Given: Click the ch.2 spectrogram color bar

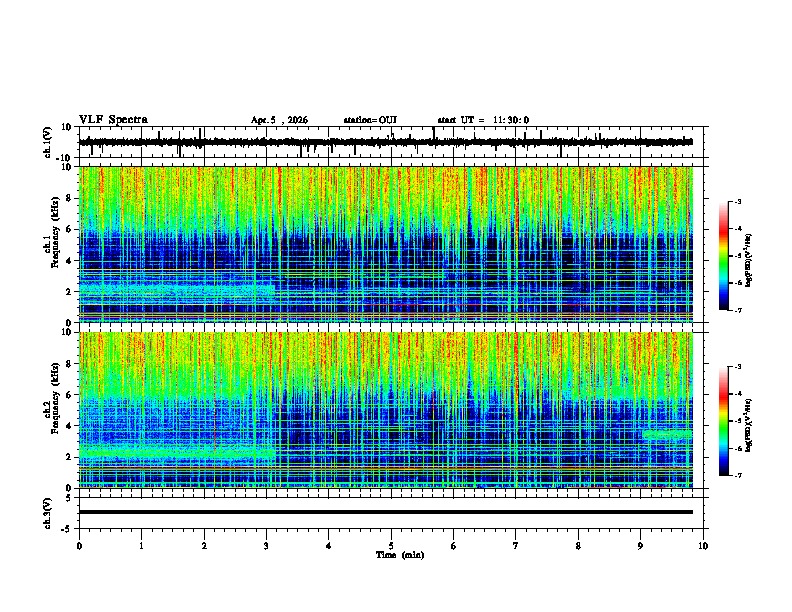Looking at the screenshot, I should pos(723,421).
